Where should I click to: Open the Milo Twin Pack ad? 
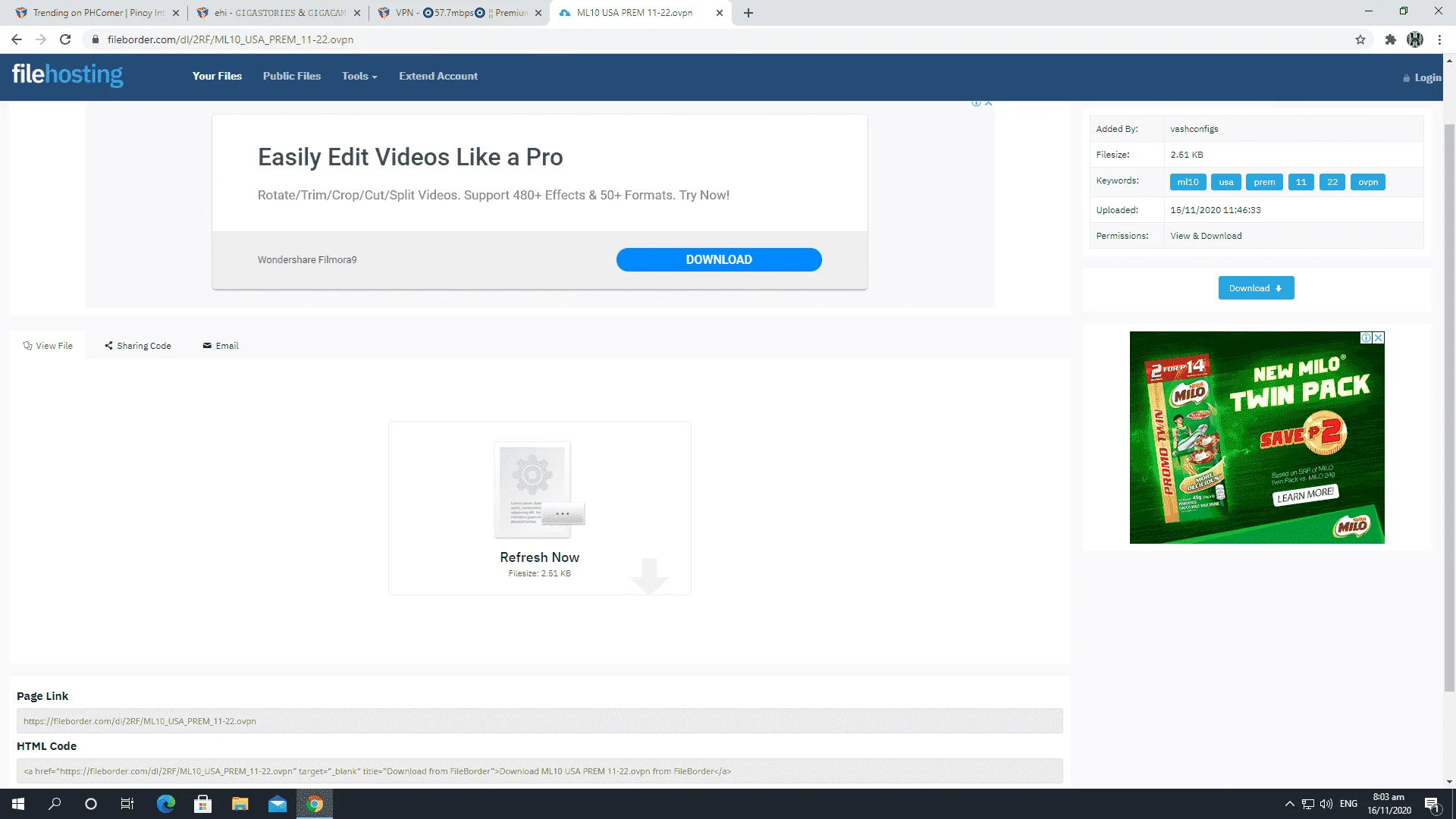coord(1257,438)
